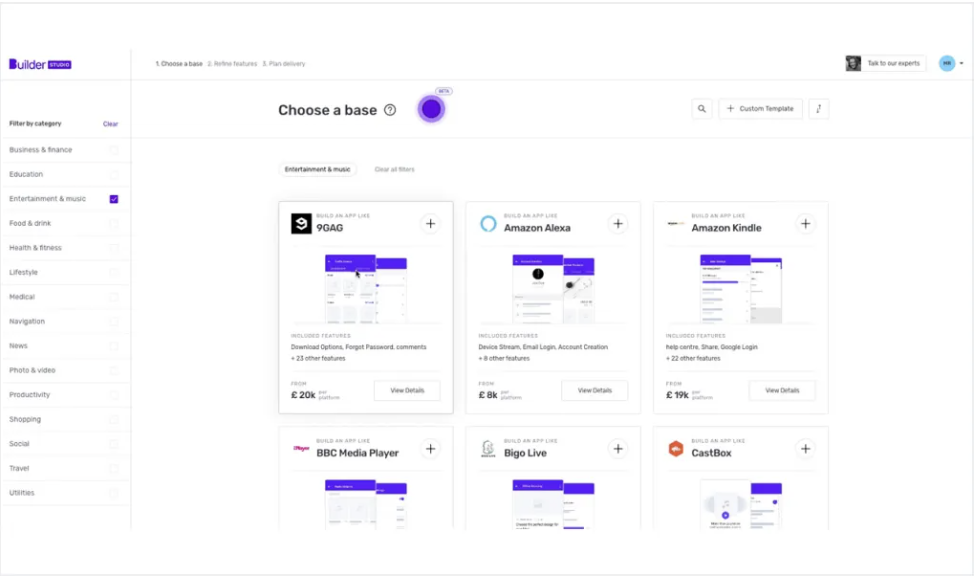The image size is (974, 576).
Task: Click the Amazon Alexa ring logo
Action: tap(488, 224)
